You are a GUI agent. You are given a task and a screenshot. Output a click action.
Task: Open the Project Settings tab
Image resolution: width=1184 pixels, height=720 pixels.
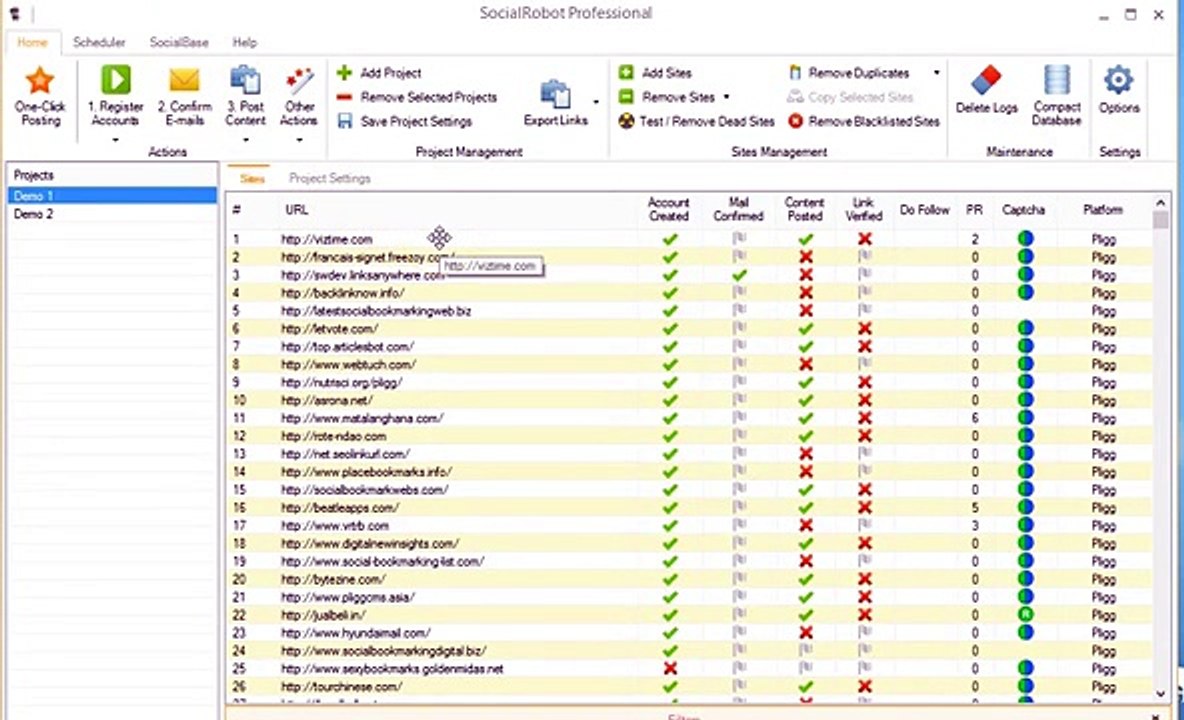pyautogui.click(x=330, y=179)
